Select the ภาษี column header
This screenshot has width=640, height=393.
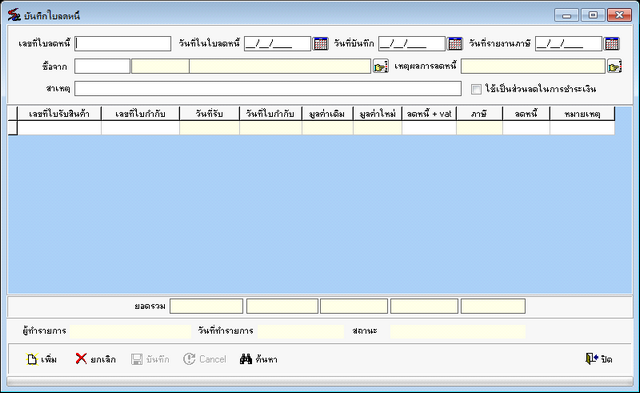(x=479, y=114)
